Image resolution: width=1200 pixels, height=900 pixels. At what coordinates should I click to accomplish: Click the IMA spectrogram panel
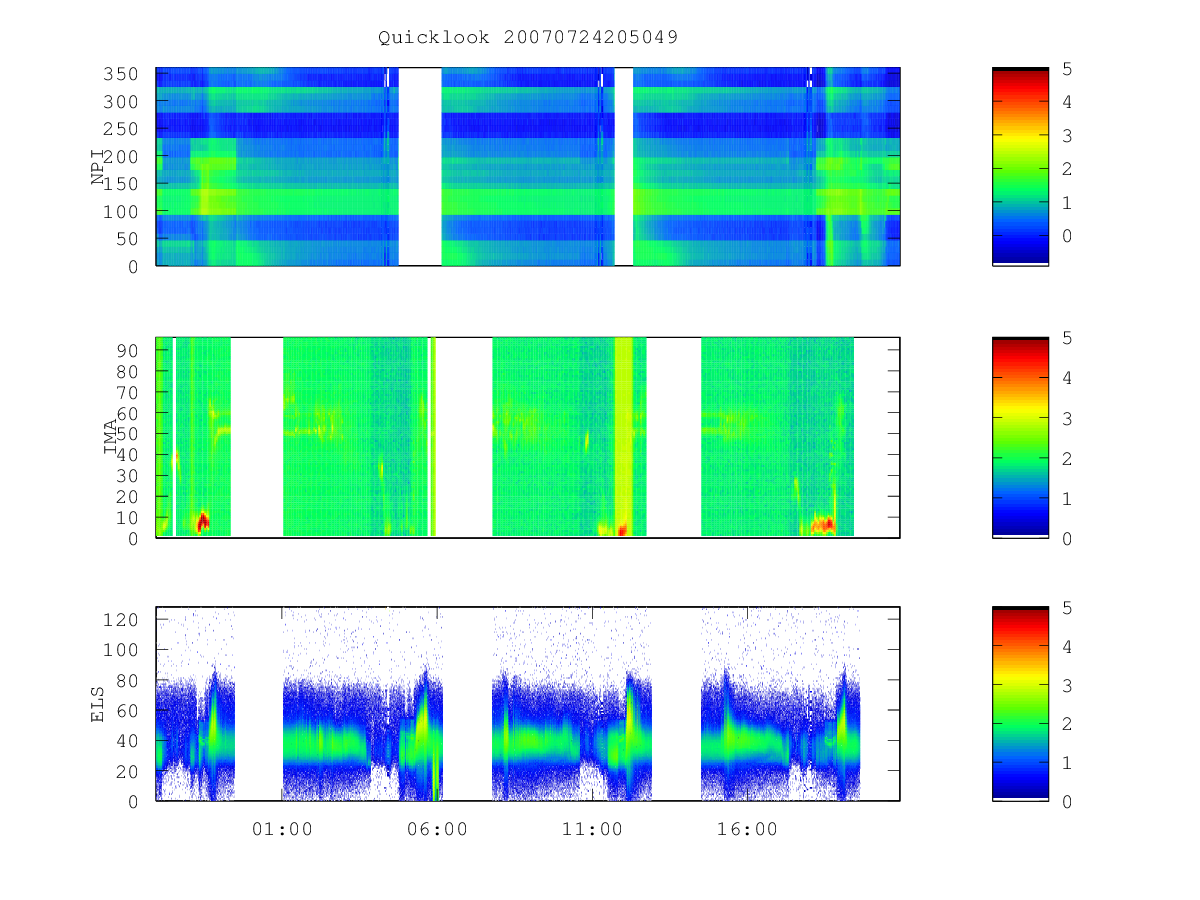click(x=528, y=438)
